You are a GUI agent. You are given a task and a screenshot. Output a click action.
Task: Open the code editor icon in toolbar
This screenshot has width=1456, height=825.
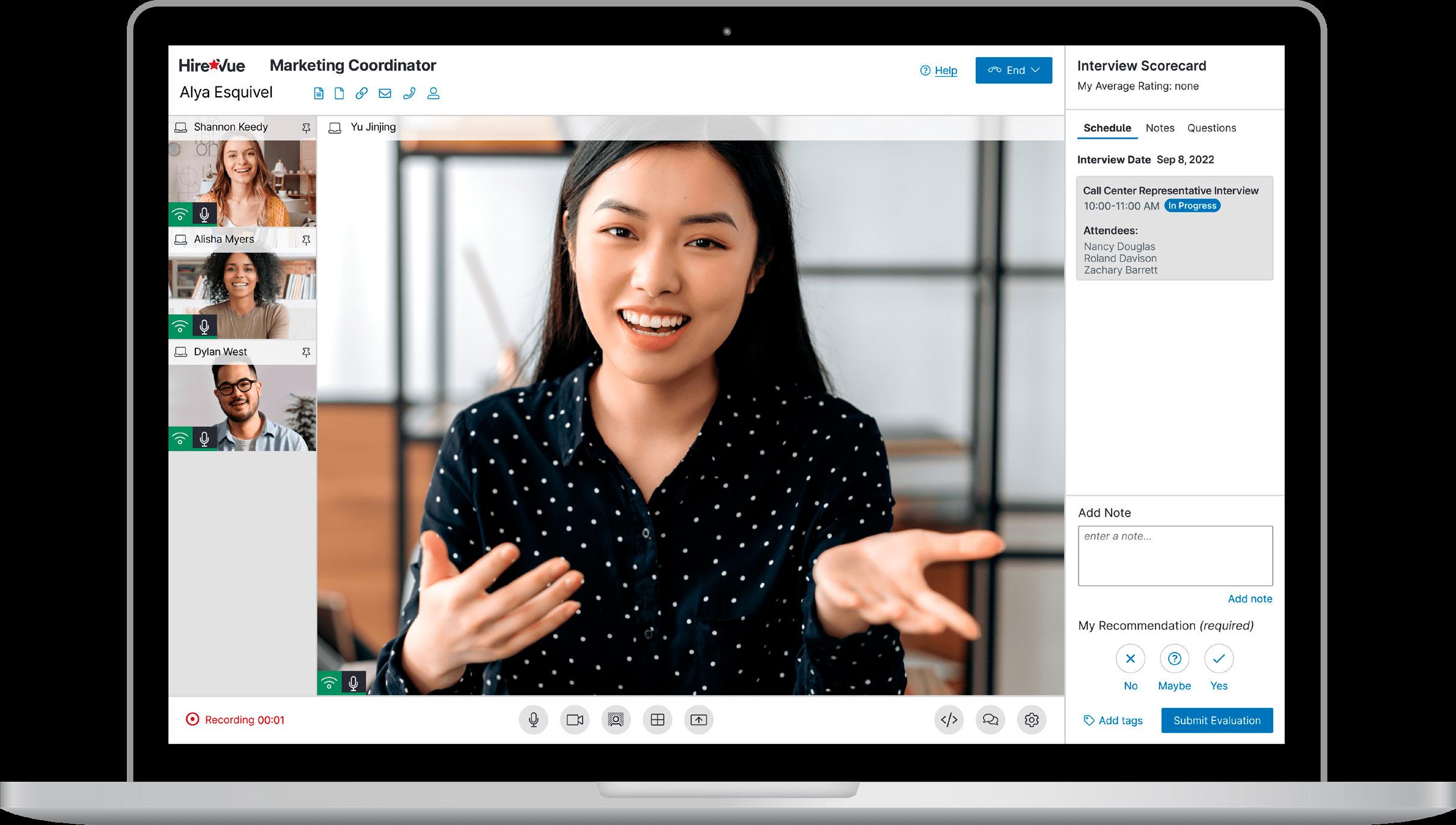click(x=949, y=719)
